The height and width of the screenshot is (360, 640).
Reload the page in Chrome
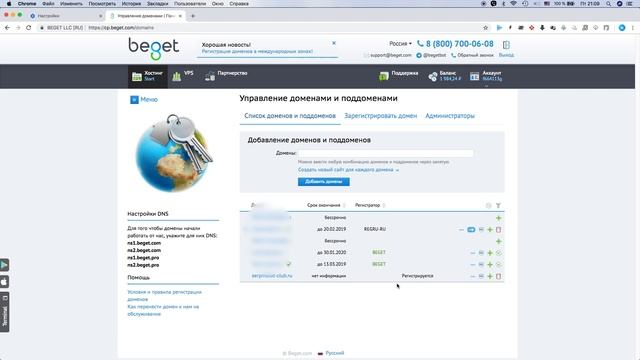(x=29, y=28)
